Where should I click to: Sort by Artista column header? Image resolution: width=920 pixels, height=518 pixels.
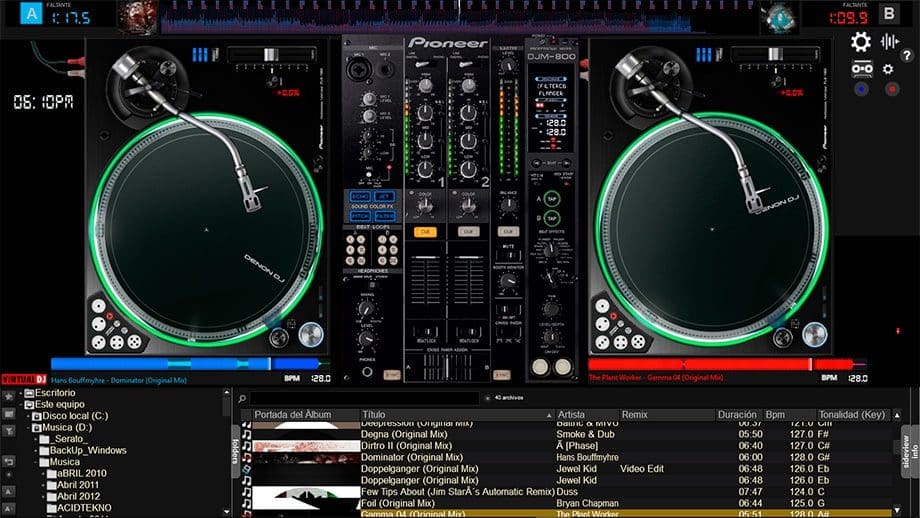[587, 415]
